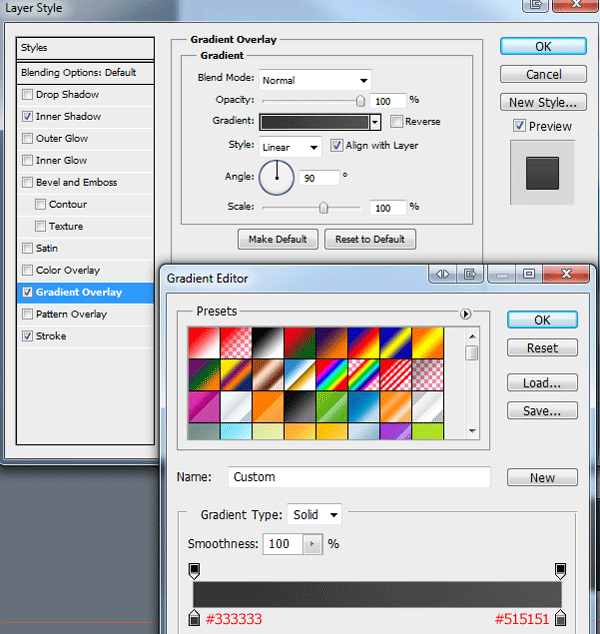Click the gradient preview bar in editor
600x634 pixels.
[377, 594]
